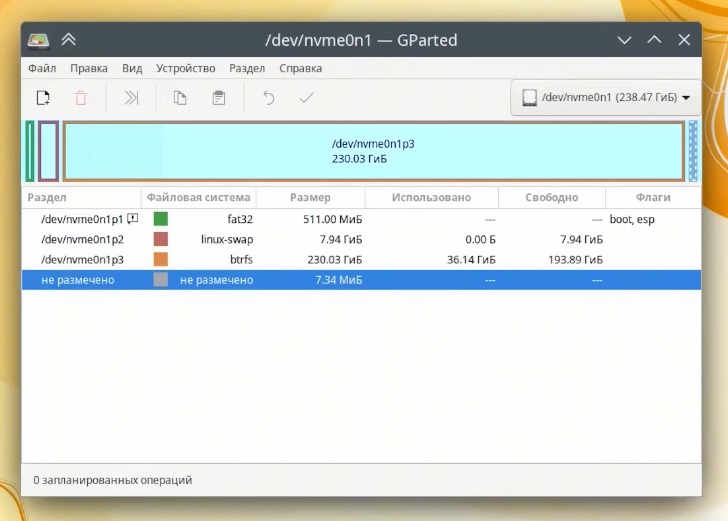The height and width of the screenshot is (521, 728).
Task: Click the Paste partition toolbar icon
Action: pos(219,98)
